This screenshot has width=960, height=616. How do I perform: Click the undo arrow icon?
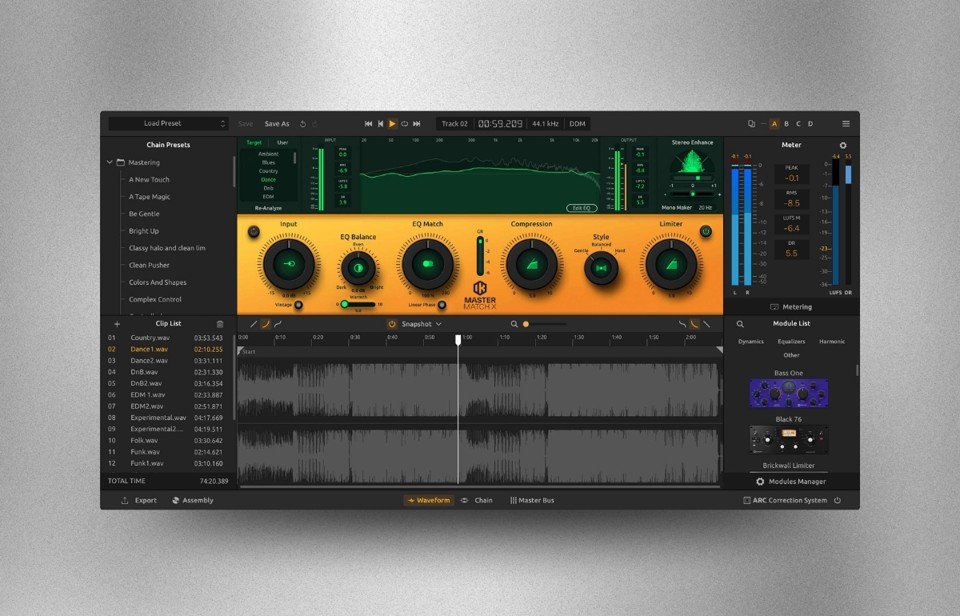pyautogui.click(x=302, y=124)
